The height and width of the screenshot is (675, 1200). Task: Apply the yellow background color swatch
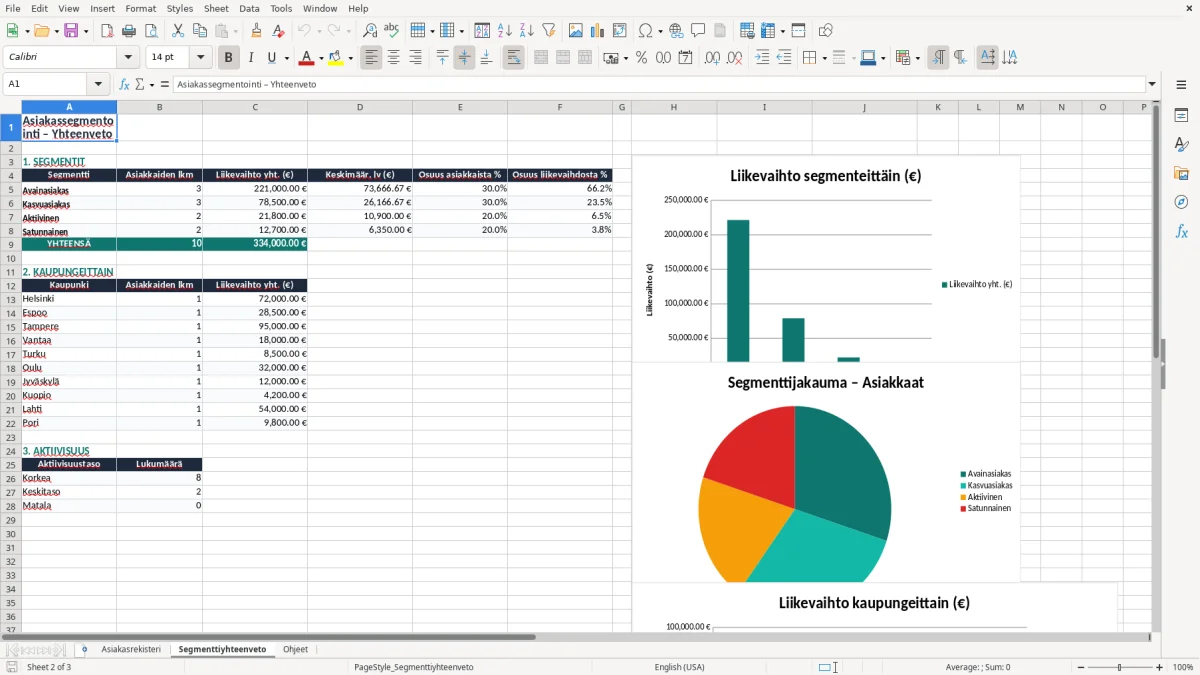tap(335, 58)
